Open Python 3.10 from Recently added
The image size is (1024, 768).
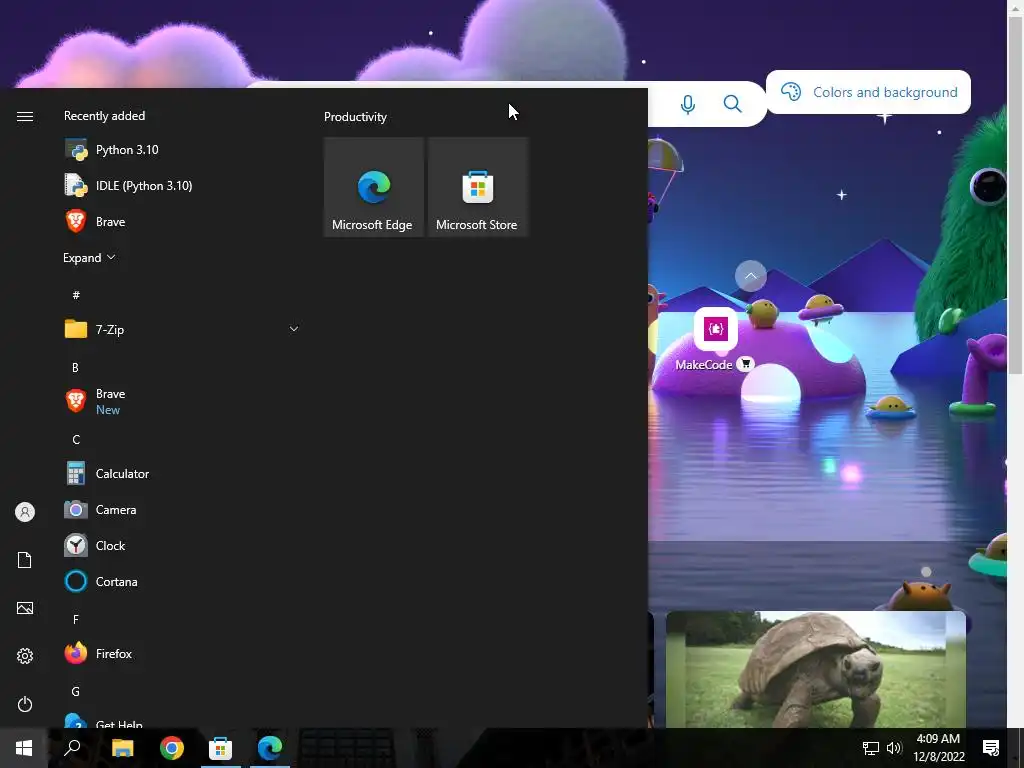[182, 150]
